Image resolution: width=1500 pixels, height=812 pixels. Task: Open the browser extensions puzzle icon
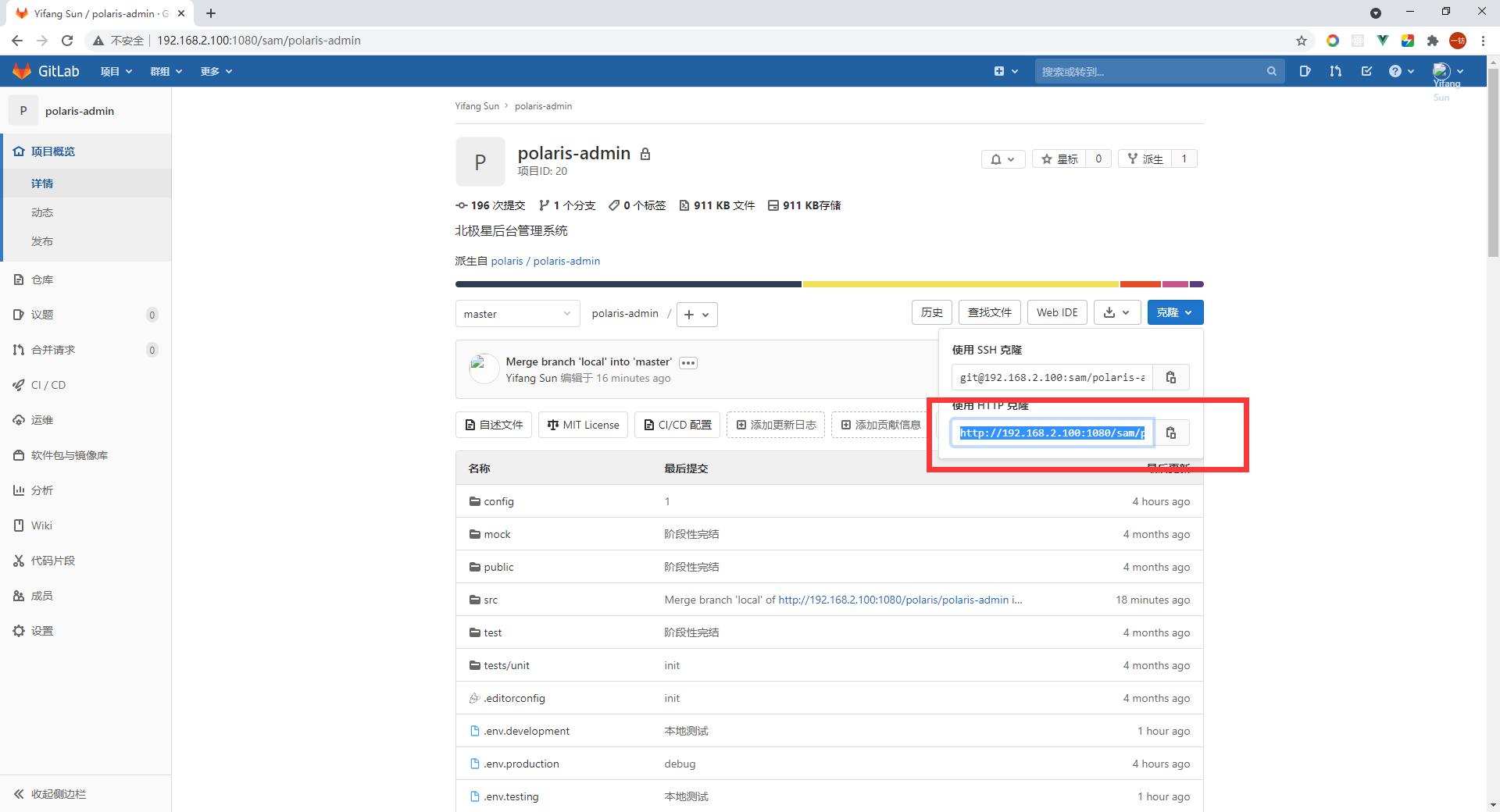[x=1432, y=41]
